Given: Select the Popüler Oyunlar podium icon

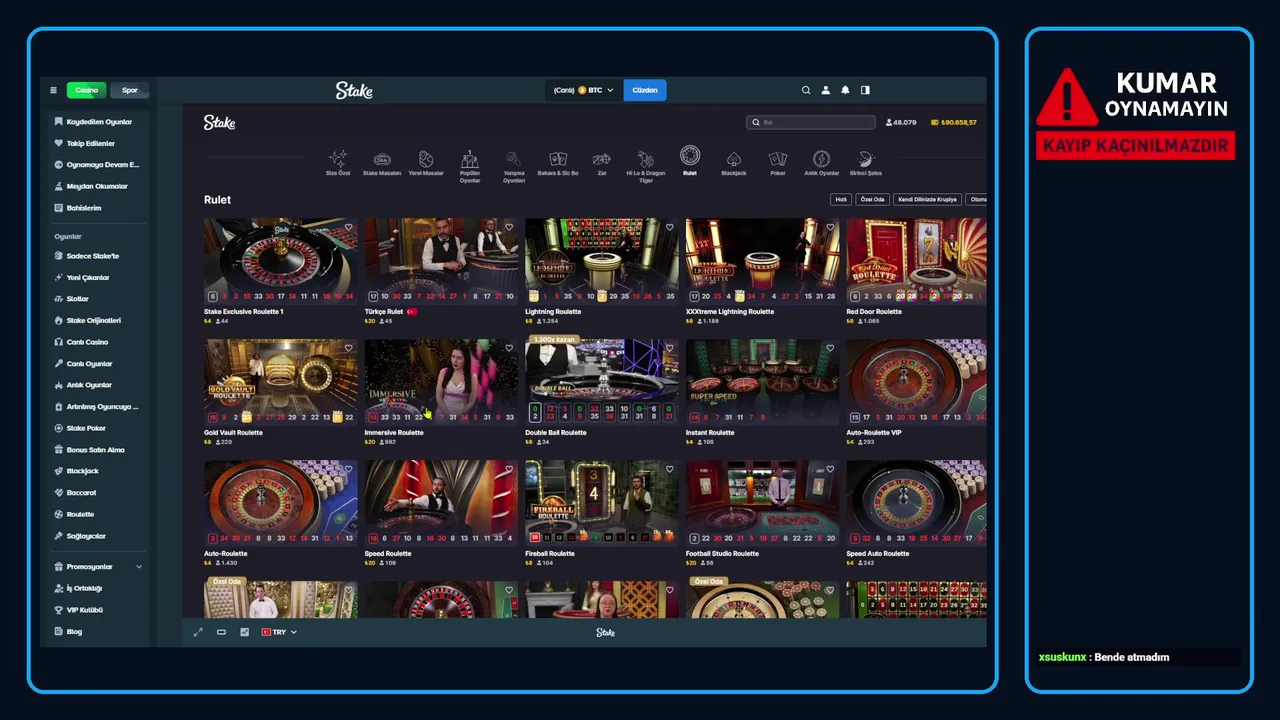Looking at the screenshot, I should coord(470,158).
